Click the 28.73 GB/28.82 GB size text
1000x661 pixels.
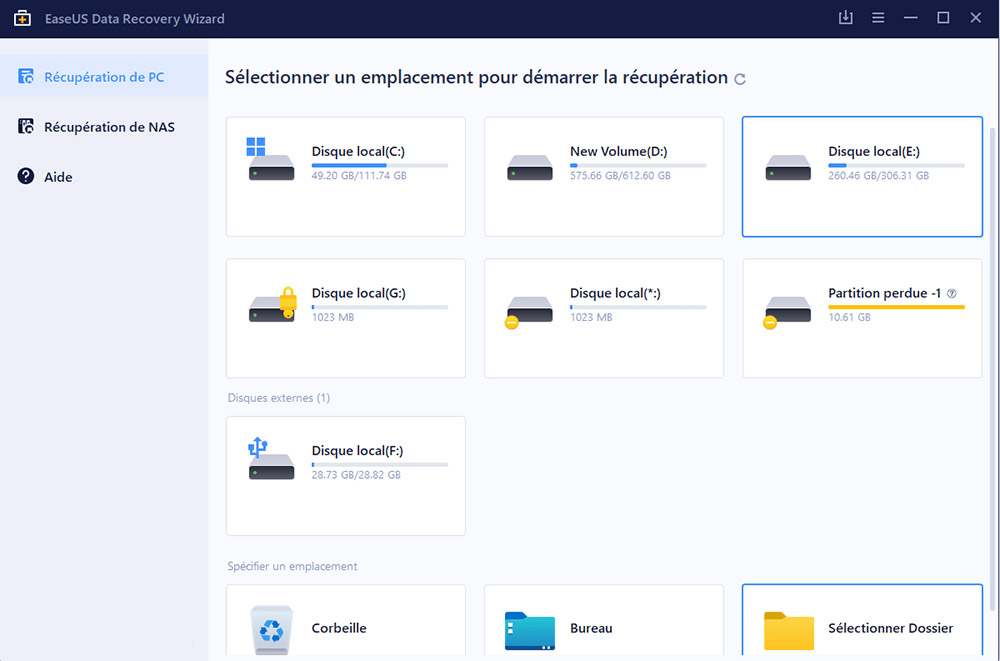point(356,475)
